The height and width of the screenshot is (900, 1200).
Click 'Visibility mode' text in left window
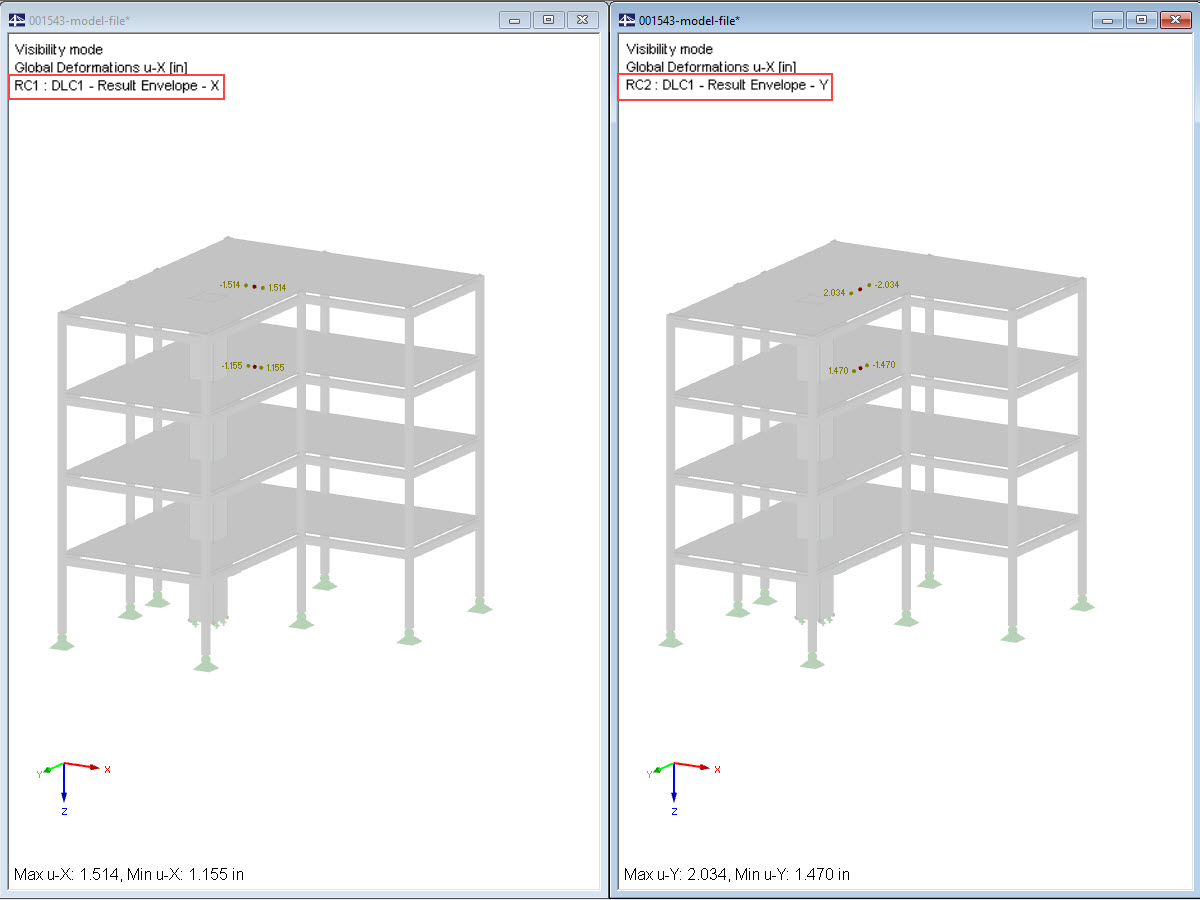58,49
